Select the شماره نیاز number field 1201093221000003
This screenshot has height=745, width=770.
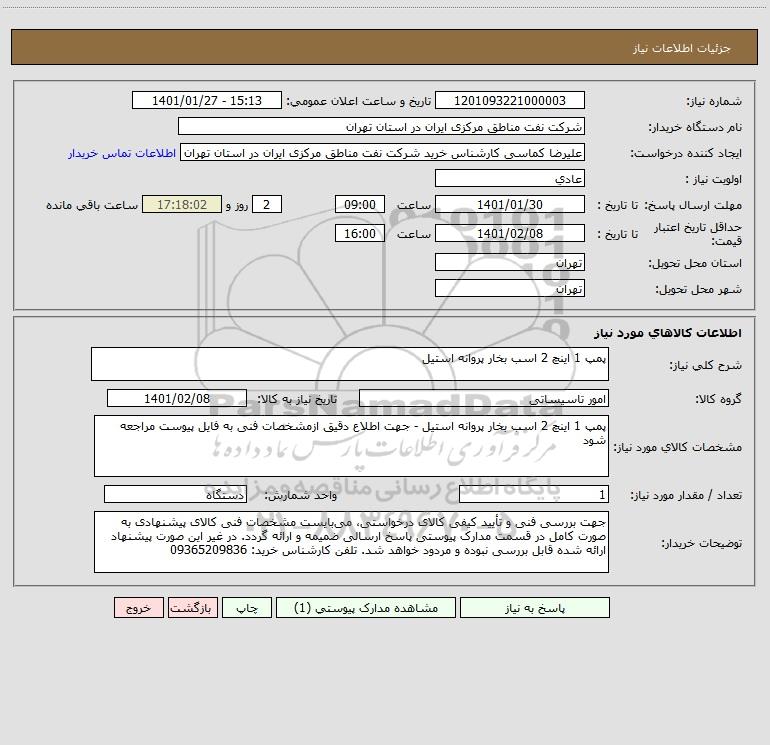point(510,100)
